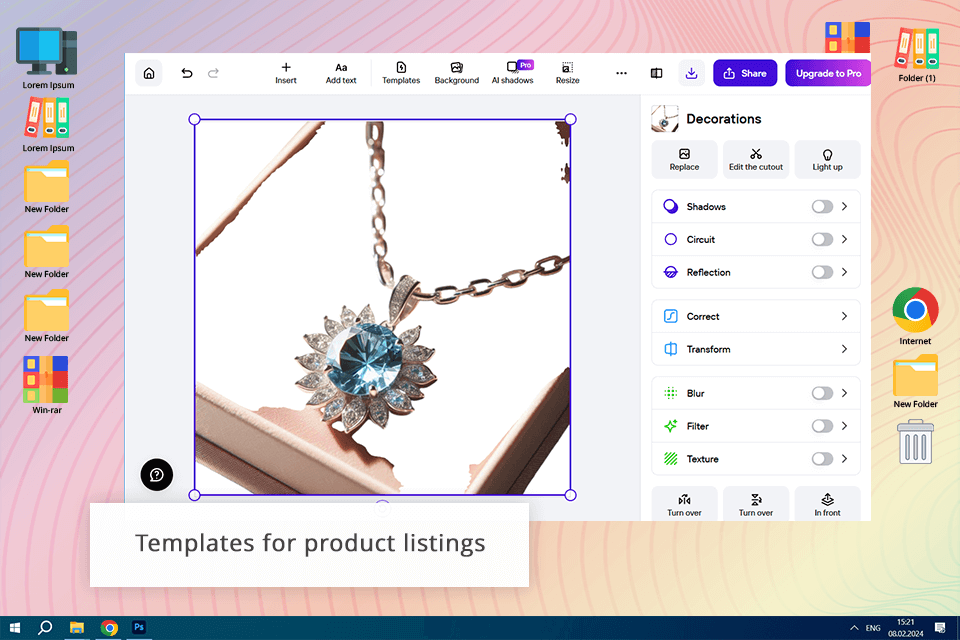Open the help chat bubble icon
This screenshot has height=640, width=960.
point(157,475)
